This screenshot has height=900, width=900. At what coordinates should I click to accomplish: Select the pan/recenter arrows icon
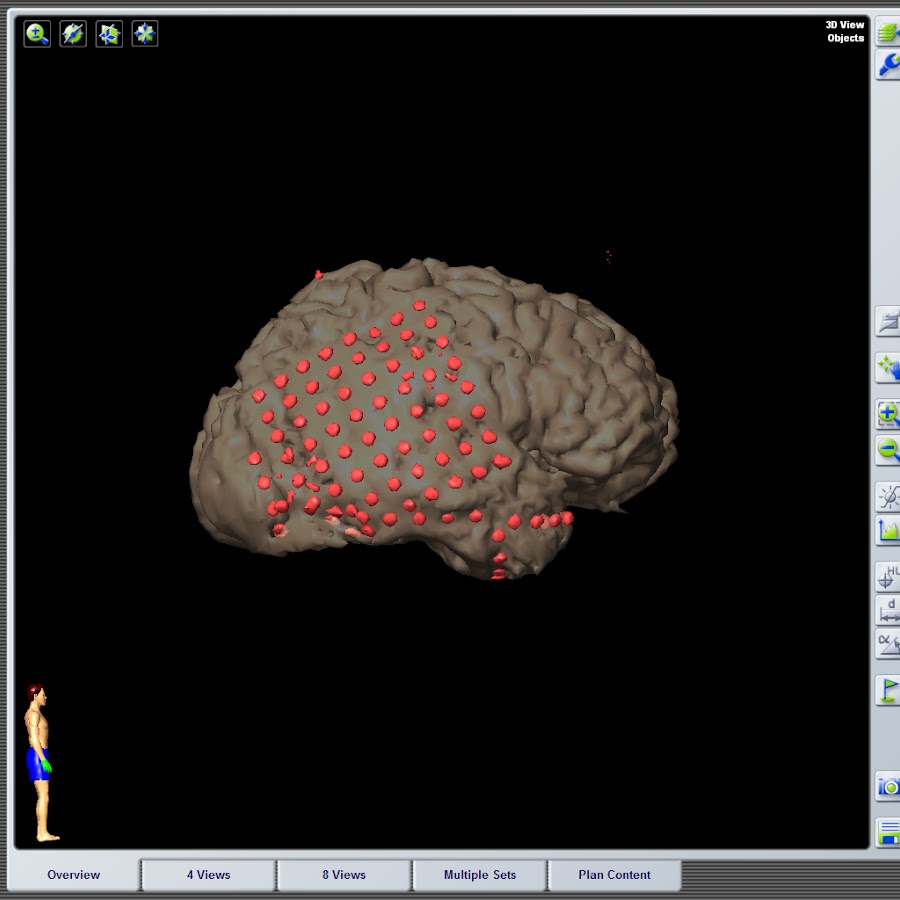145,34
